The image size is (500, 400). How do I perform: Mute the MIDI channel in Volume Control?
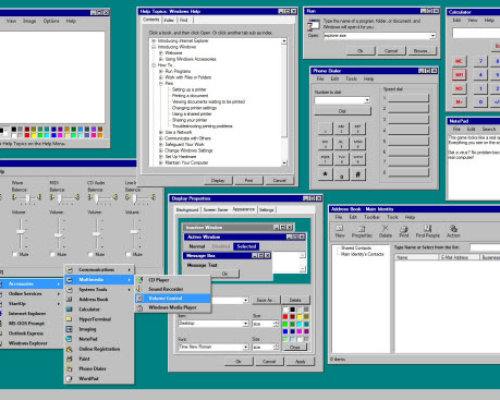(53, 254)
